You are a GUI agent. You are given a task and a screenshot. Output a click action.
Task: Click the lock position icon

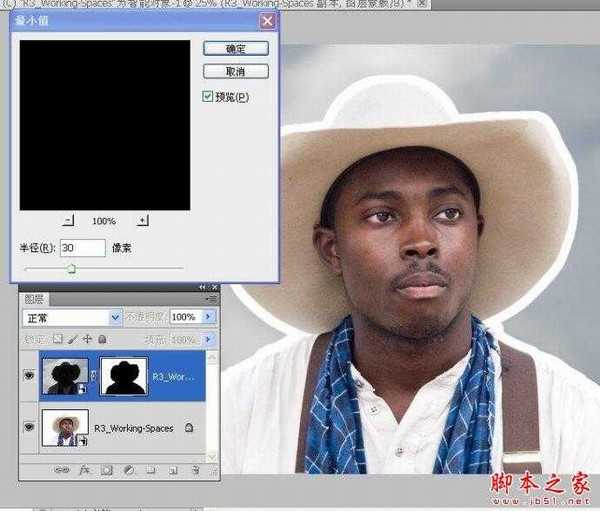coord(87,339)
